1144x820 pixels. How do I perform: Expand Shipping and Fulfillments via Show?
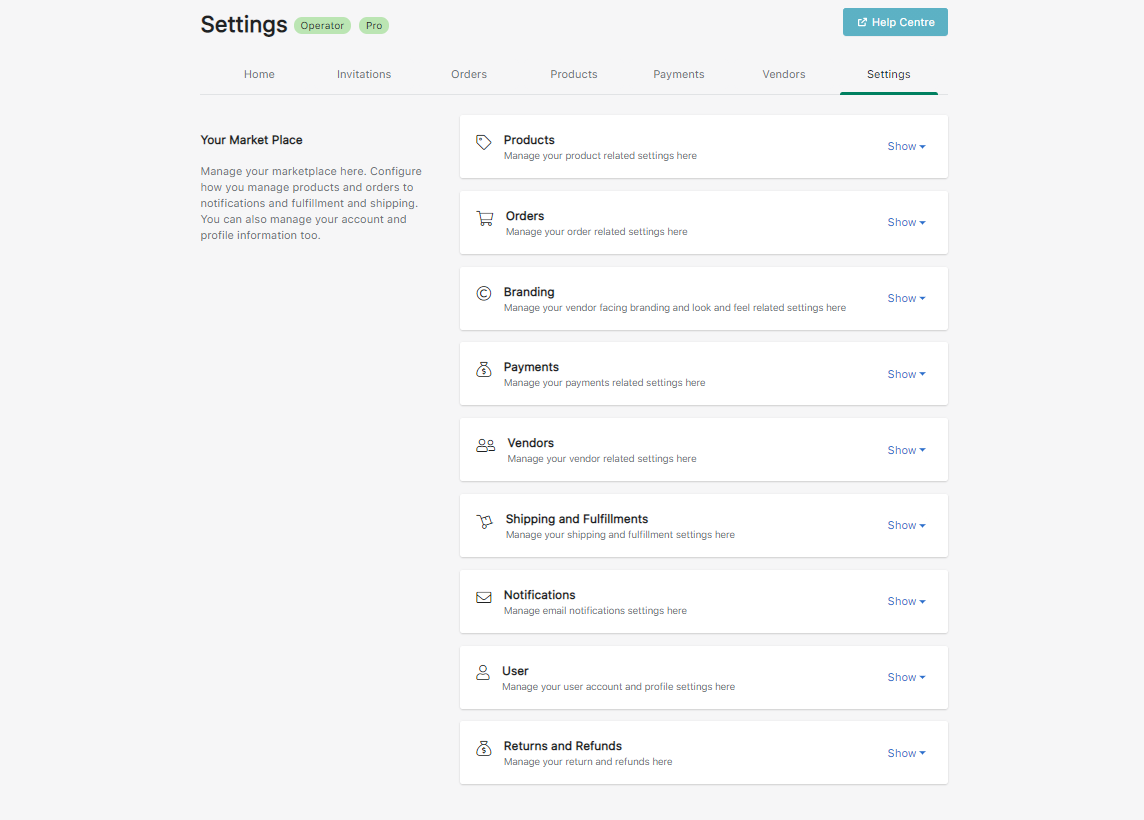coord(906,525)
